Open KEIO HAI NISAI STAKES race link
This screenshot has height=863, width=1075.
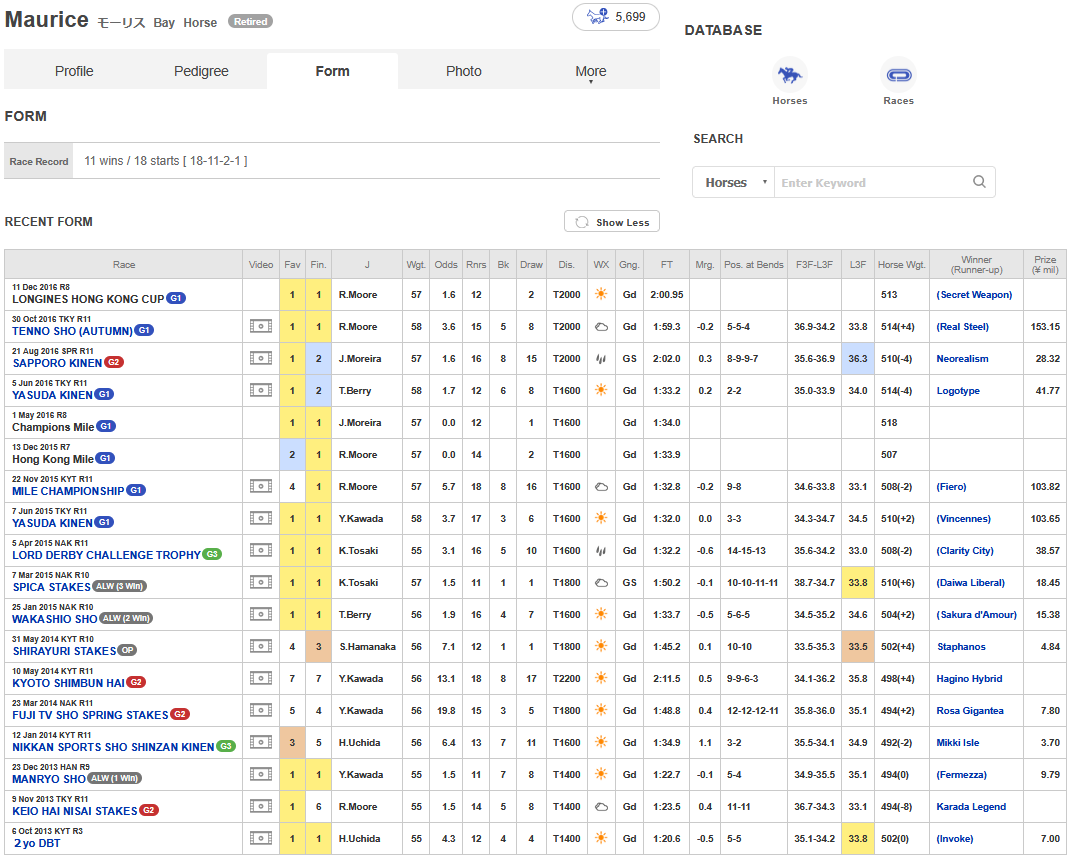point(75,811)
